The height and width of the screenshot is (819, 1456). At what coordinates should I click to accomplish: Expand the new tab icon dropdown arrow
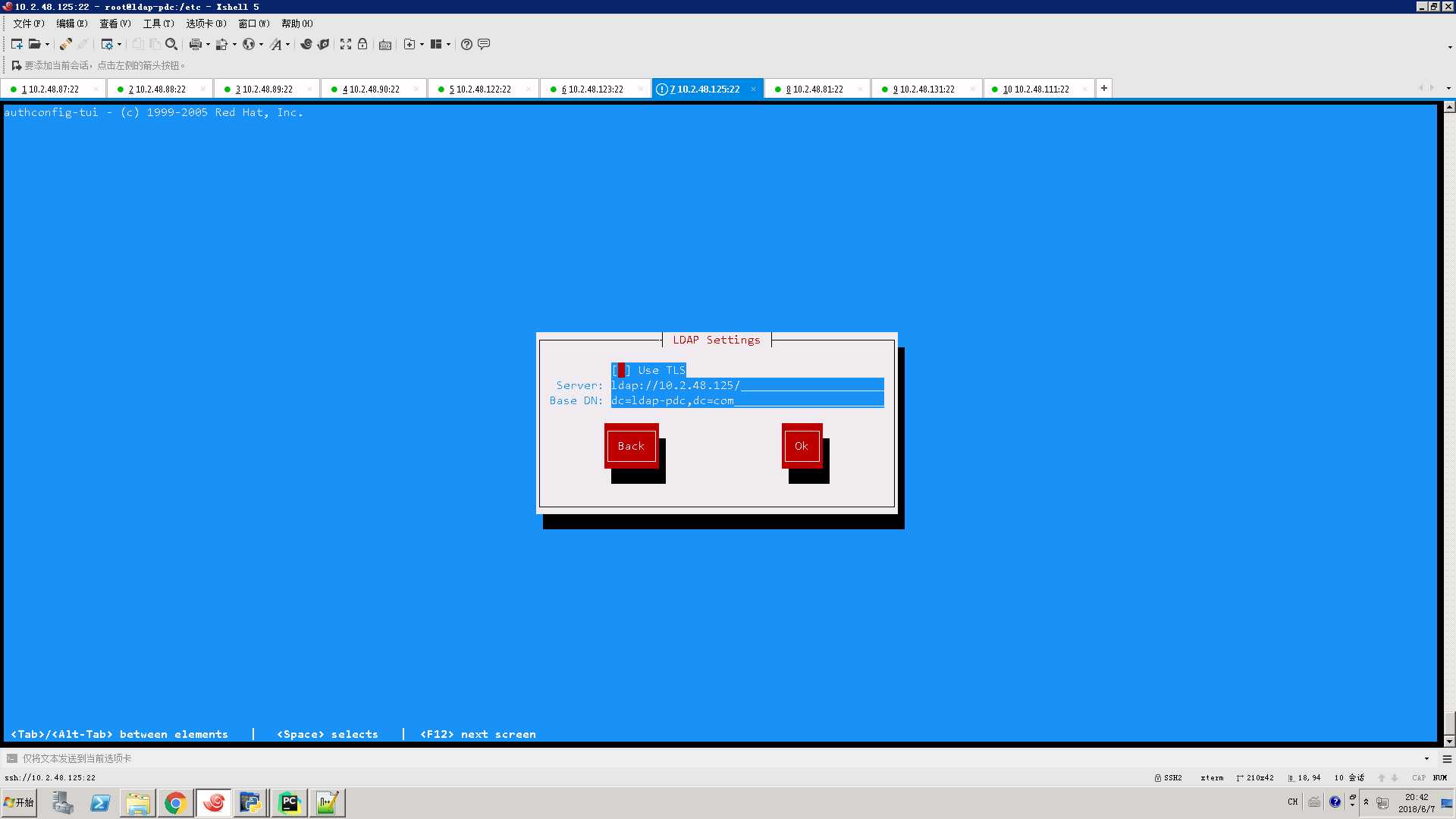pos(422,45)
